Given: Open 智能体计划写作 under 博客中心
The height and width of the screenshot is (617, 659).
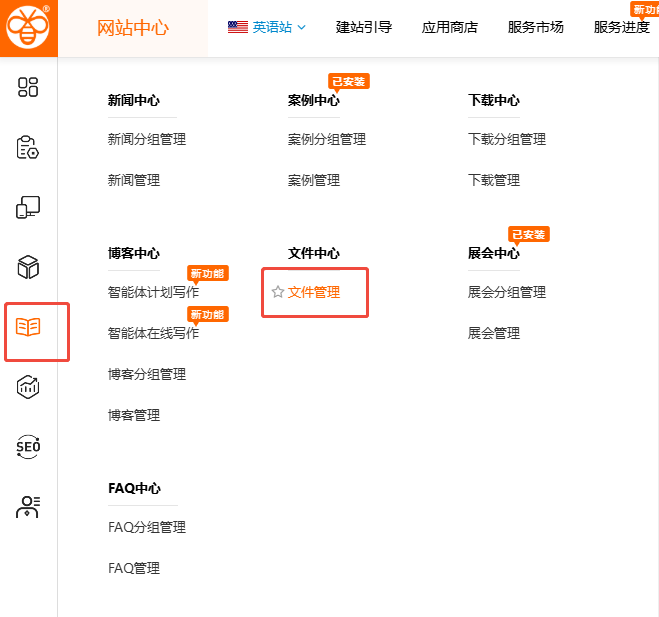Looking at the screenshot, I should (x=153, y=292).
